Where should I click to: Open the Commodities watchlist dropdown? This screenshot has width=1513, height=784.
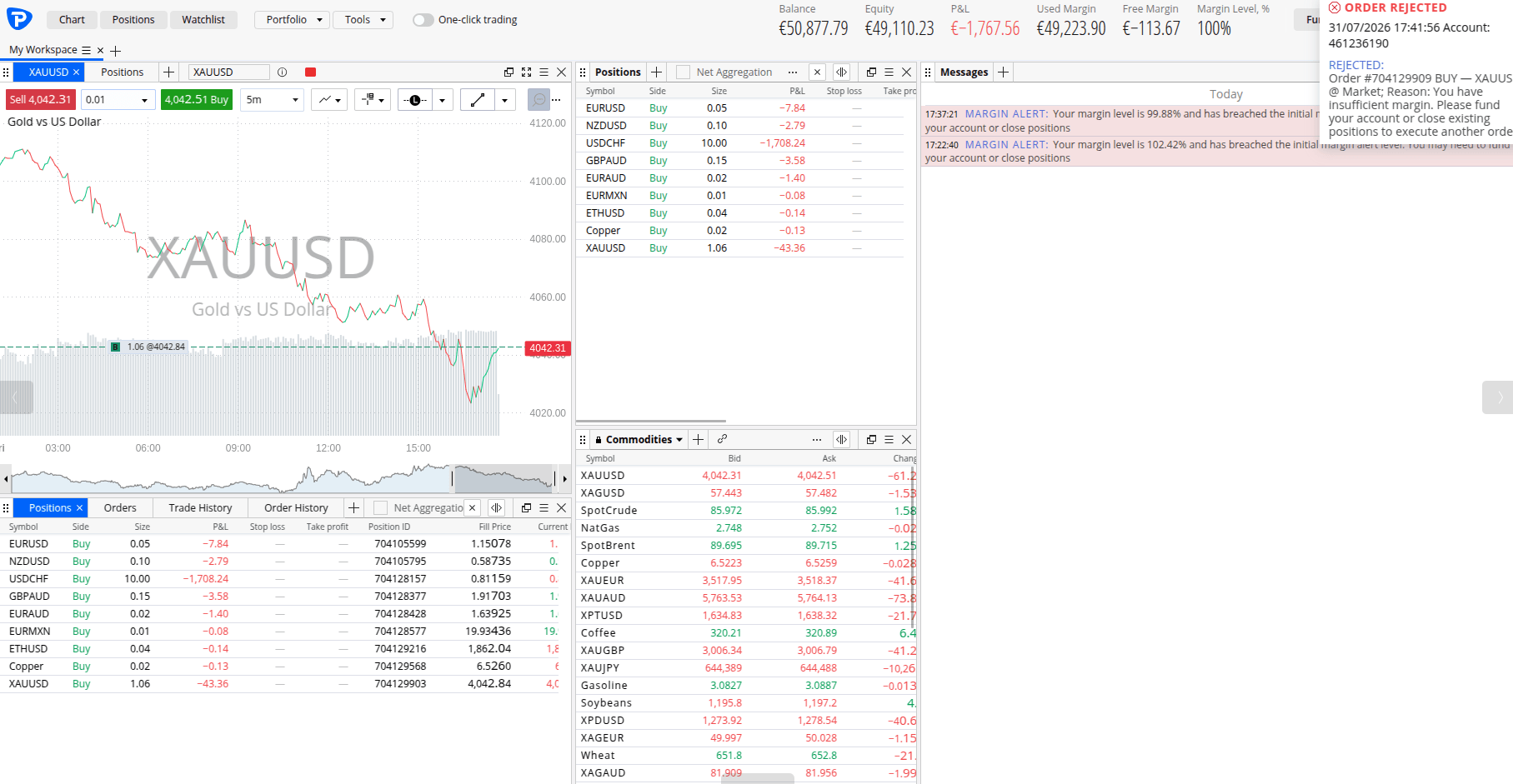[639, 439]
